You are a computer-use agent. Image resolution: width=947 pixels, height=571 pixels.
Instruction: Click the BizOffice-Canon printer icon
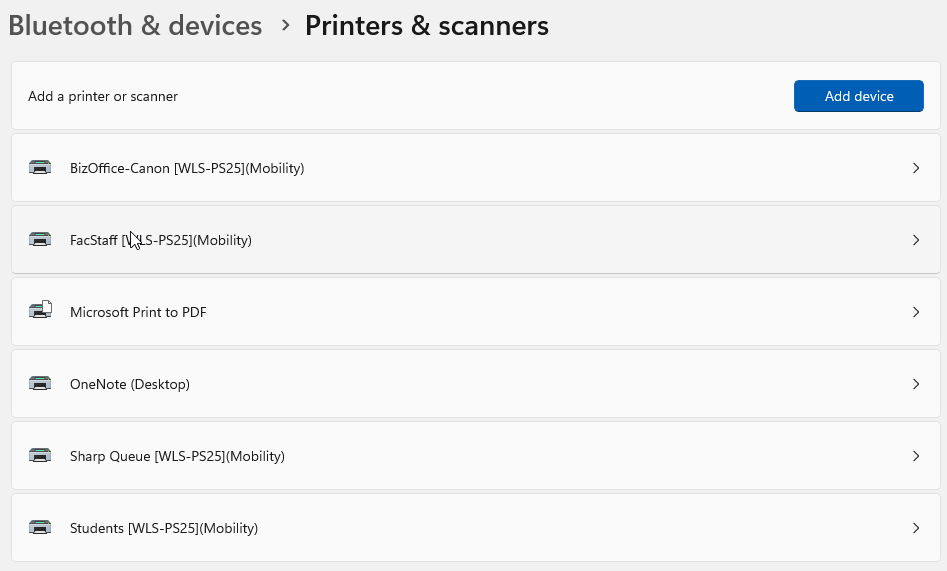[x=40, y=168]
